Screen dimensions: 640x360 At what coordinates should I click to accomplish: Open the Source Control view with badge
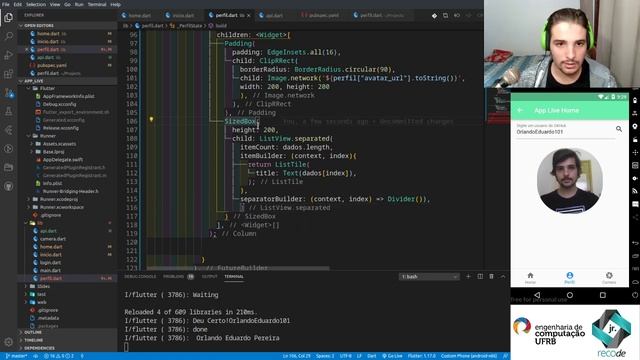9,93
